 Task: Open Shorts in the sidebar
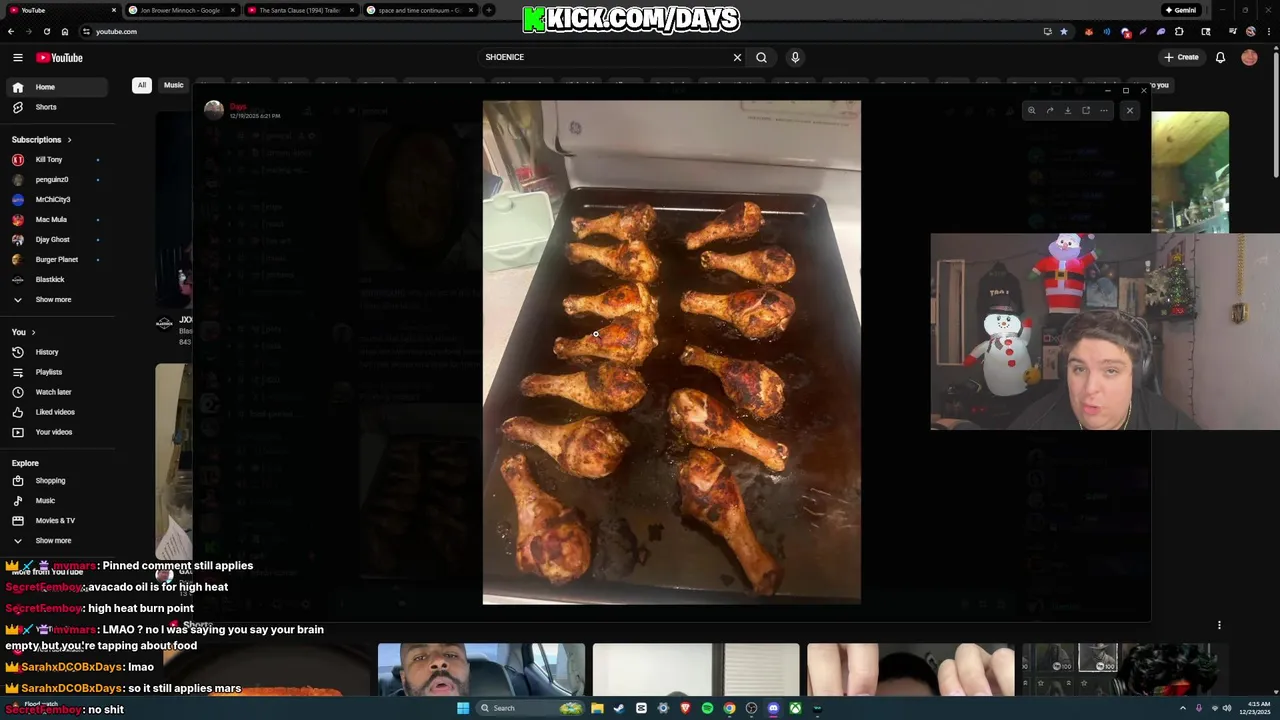pyautogui.click(x=57, y=107)
